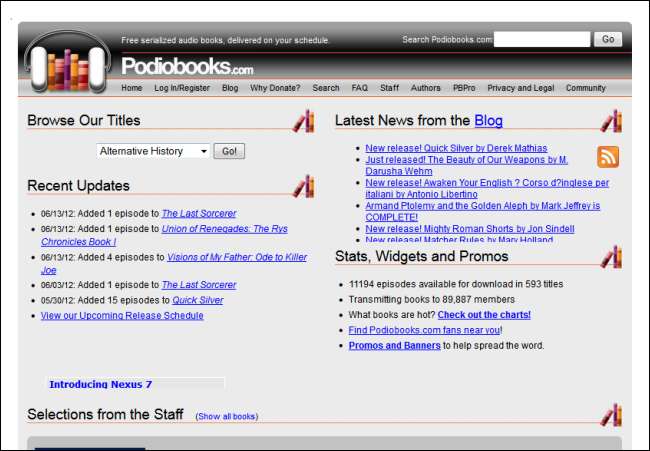This screenshot has height=451, width=650.
Task: Open the first The Last Sorcerer link dated 06/13/12
Action: (199, 213)
